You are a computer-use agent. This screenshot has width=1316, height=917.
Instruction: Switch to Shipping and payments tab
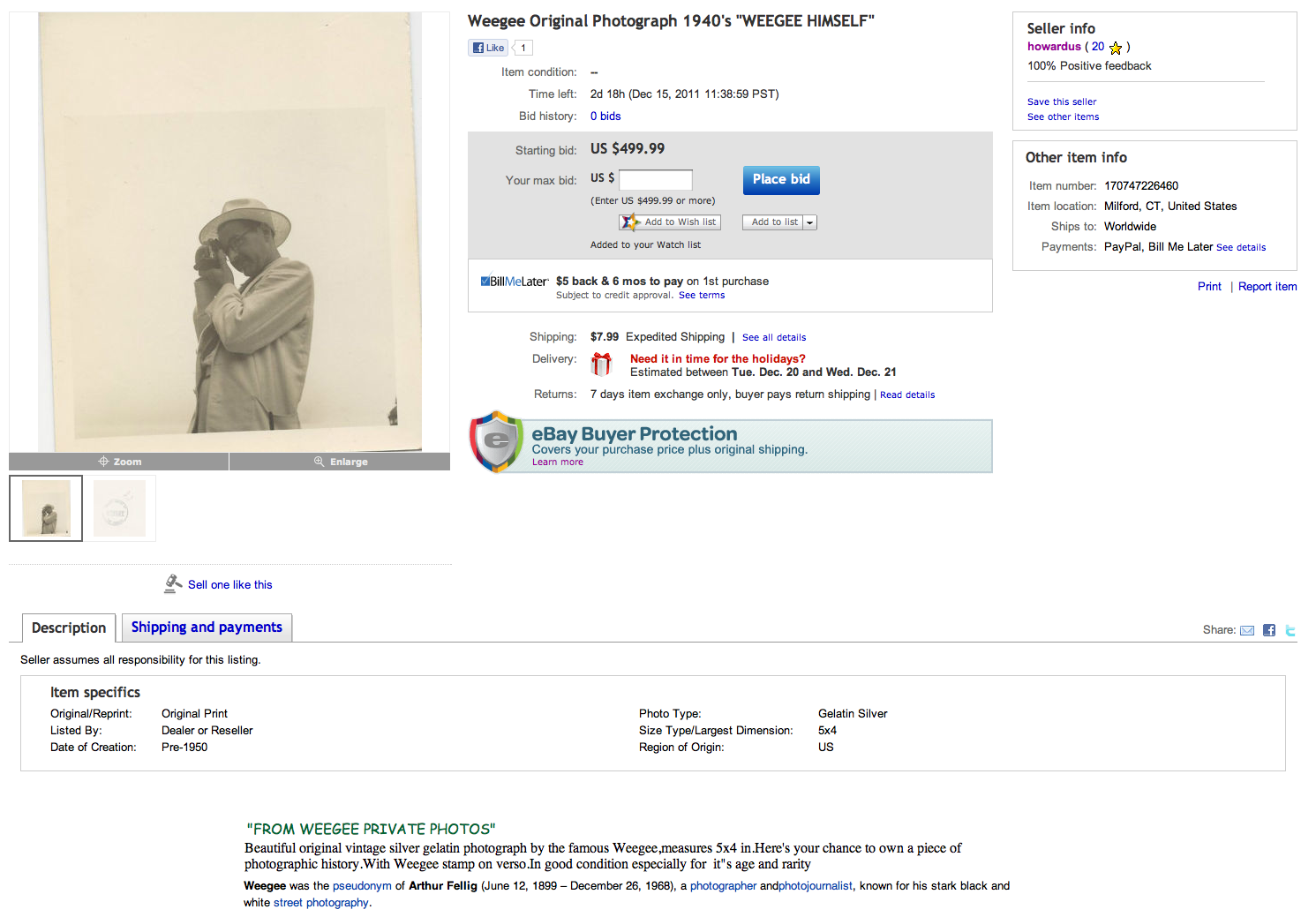tap(207, 628)
